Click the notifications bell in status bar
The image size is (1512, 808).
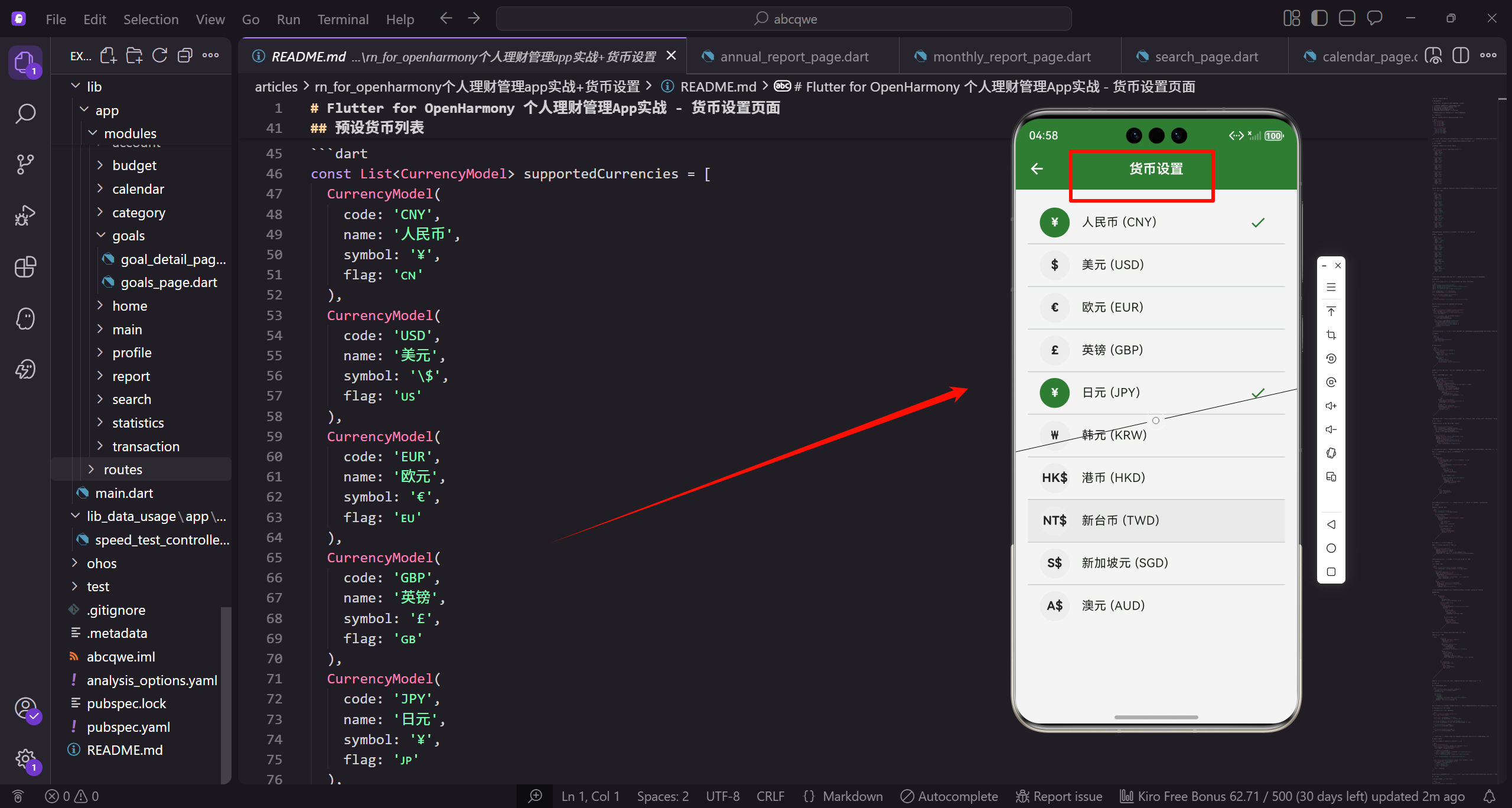pos(1490,796)
